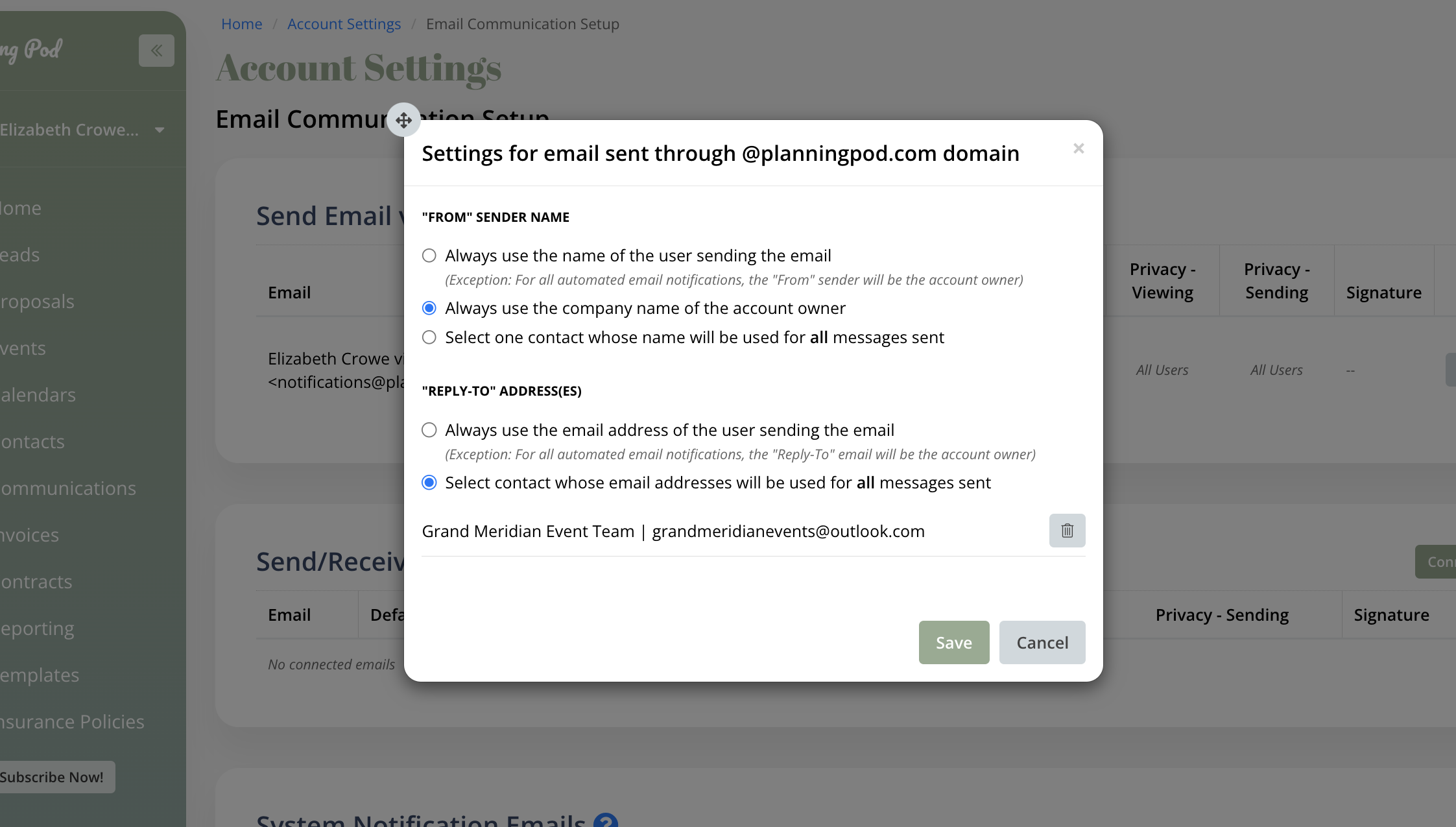This screenshot has height=827, width=1456.
Task: Click the Subscribe Now! button
Action: click(52, 777)
